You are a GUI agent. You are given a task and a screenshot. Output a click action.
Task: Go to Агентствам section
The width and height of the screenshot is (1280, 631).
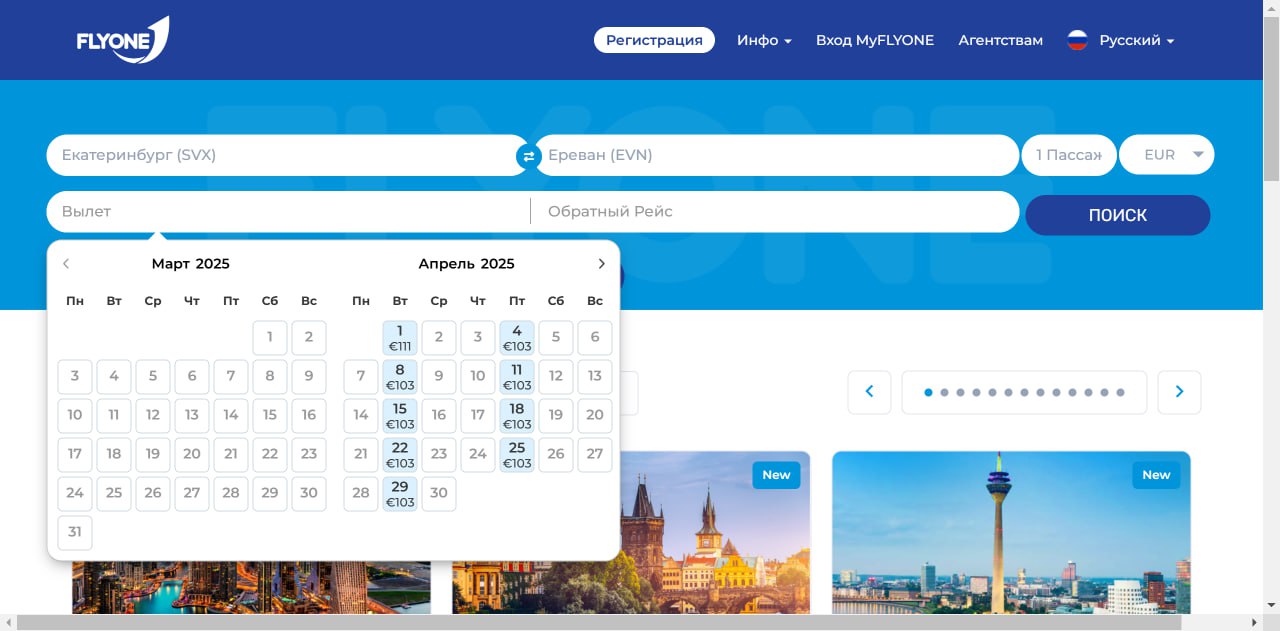[x=1000, y=40]
